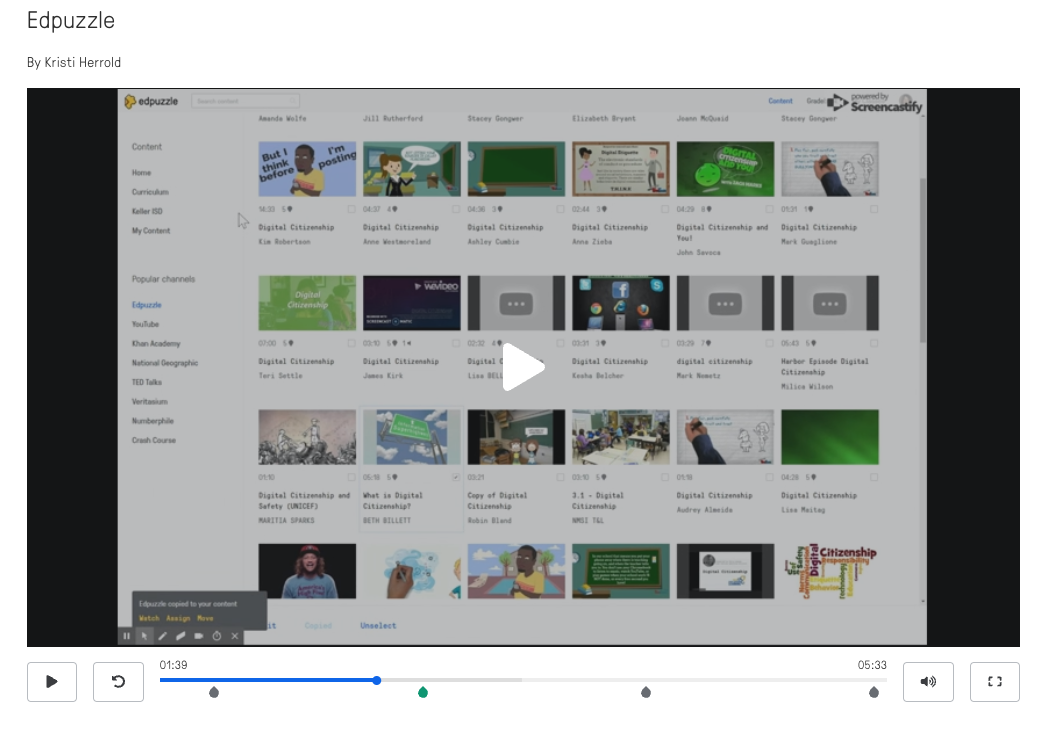Select the eraser tool in the recording toolbar
1061x732 pixels.
[x=181, y=636]
